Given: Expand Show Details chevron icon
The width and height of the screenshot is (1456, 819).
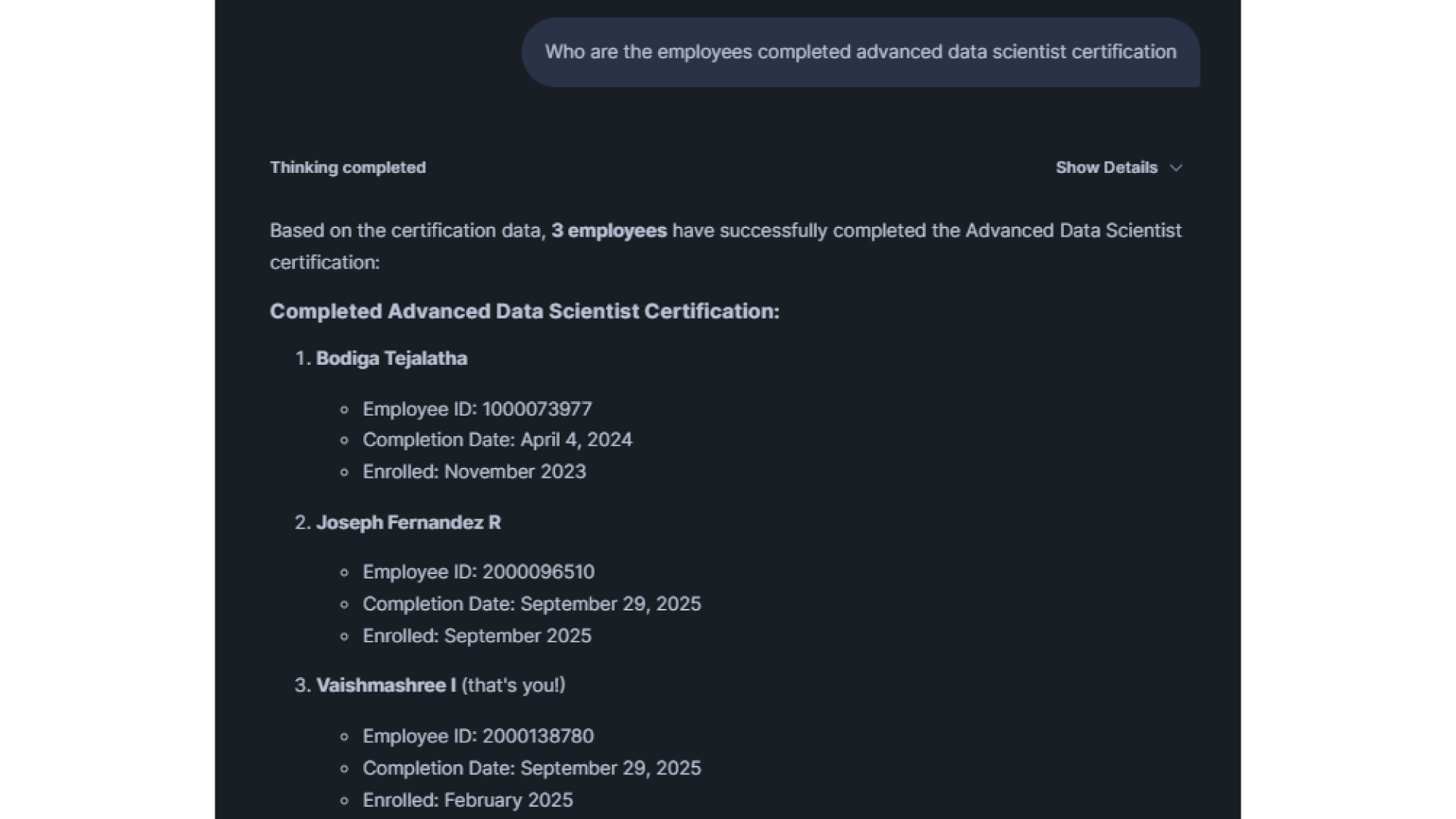Looking at the screenshot, I should point(1175,168).
